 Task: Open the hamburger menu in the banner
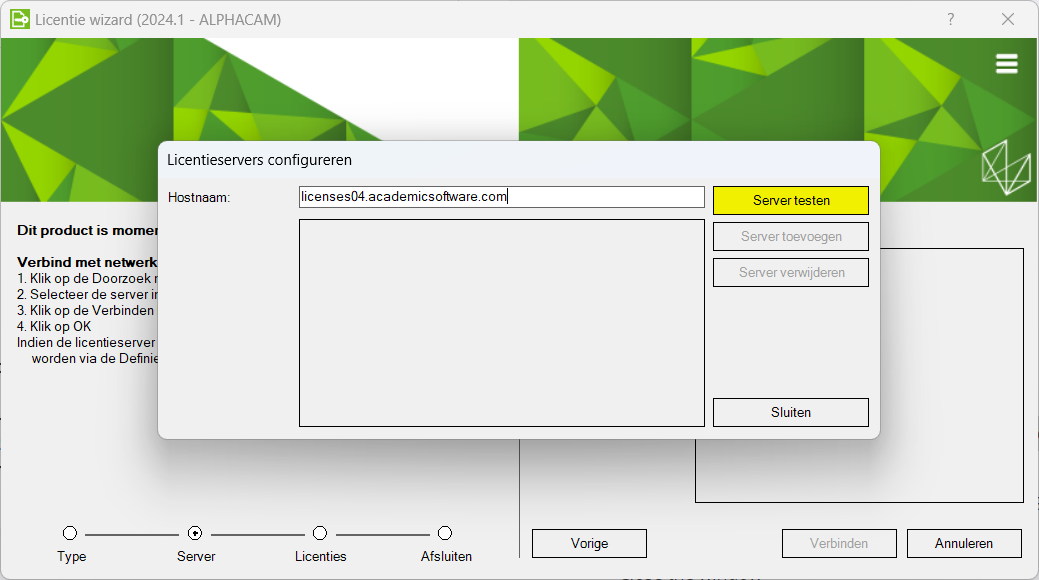coord(1005,62)
